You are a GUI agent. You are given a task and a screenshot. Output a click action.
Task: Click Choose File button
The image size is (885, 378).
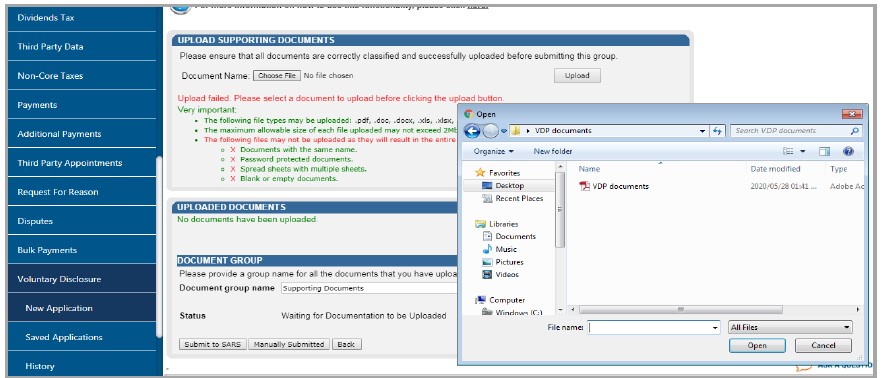276,76
